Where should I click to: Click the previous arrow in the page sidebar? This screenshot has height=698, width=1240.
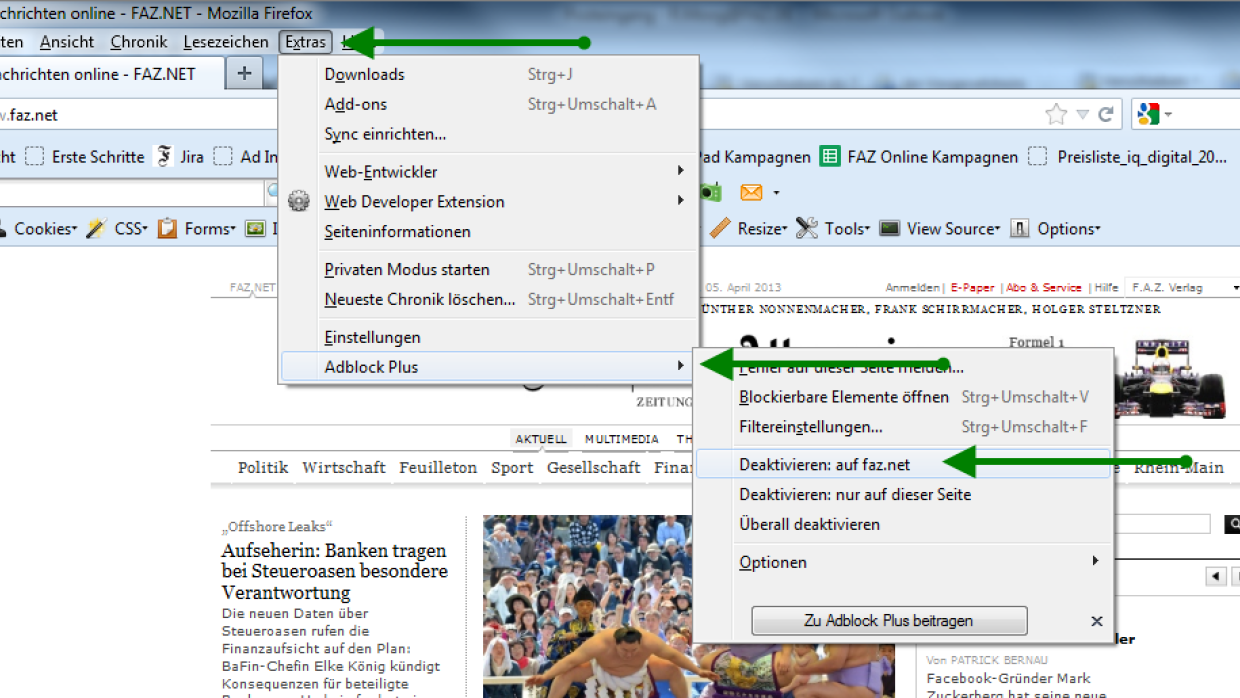pyautogui.click(x=1216, y=576)
